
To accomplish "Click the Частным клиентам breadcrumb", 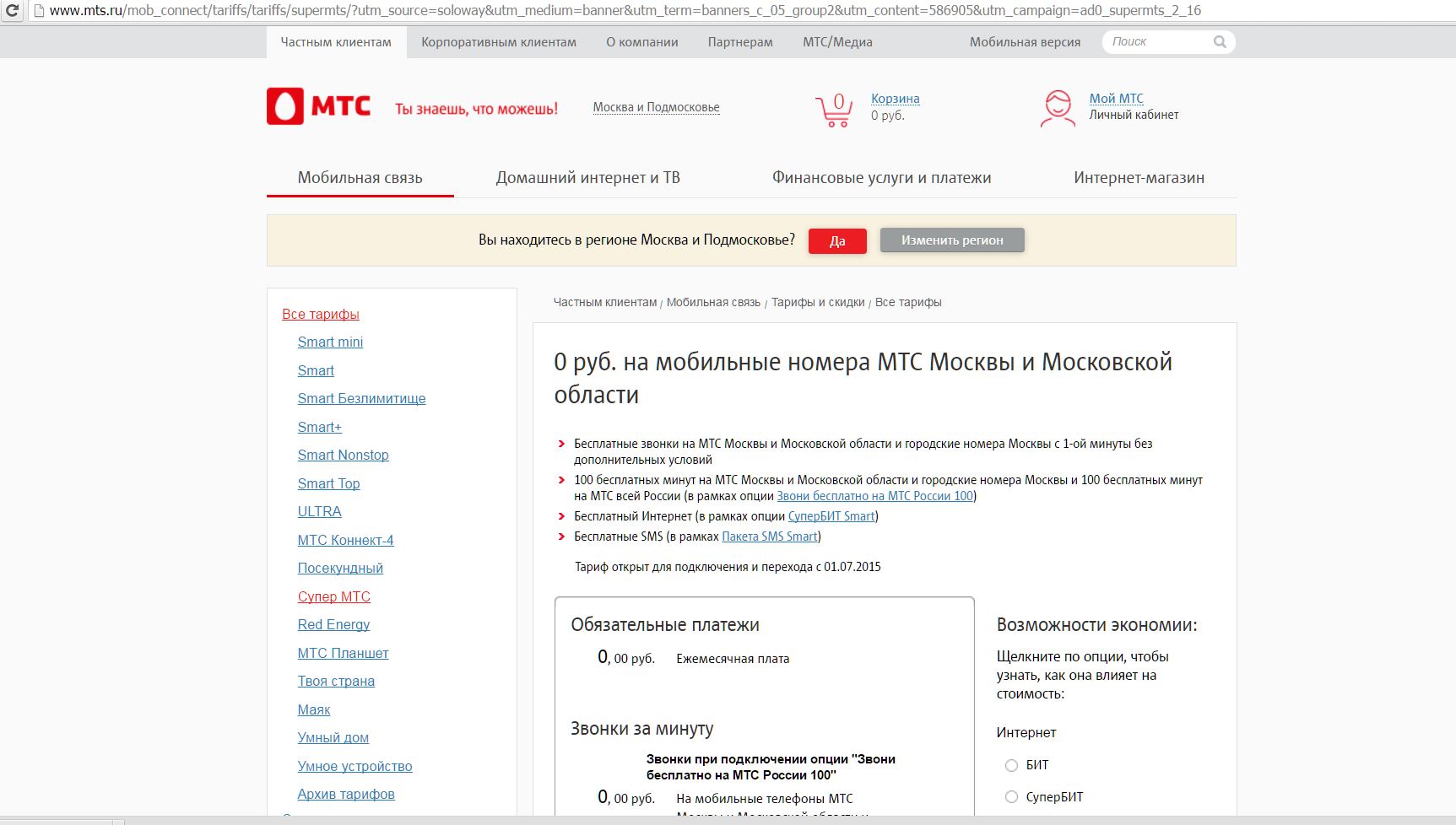I will (x=605, y=302).
